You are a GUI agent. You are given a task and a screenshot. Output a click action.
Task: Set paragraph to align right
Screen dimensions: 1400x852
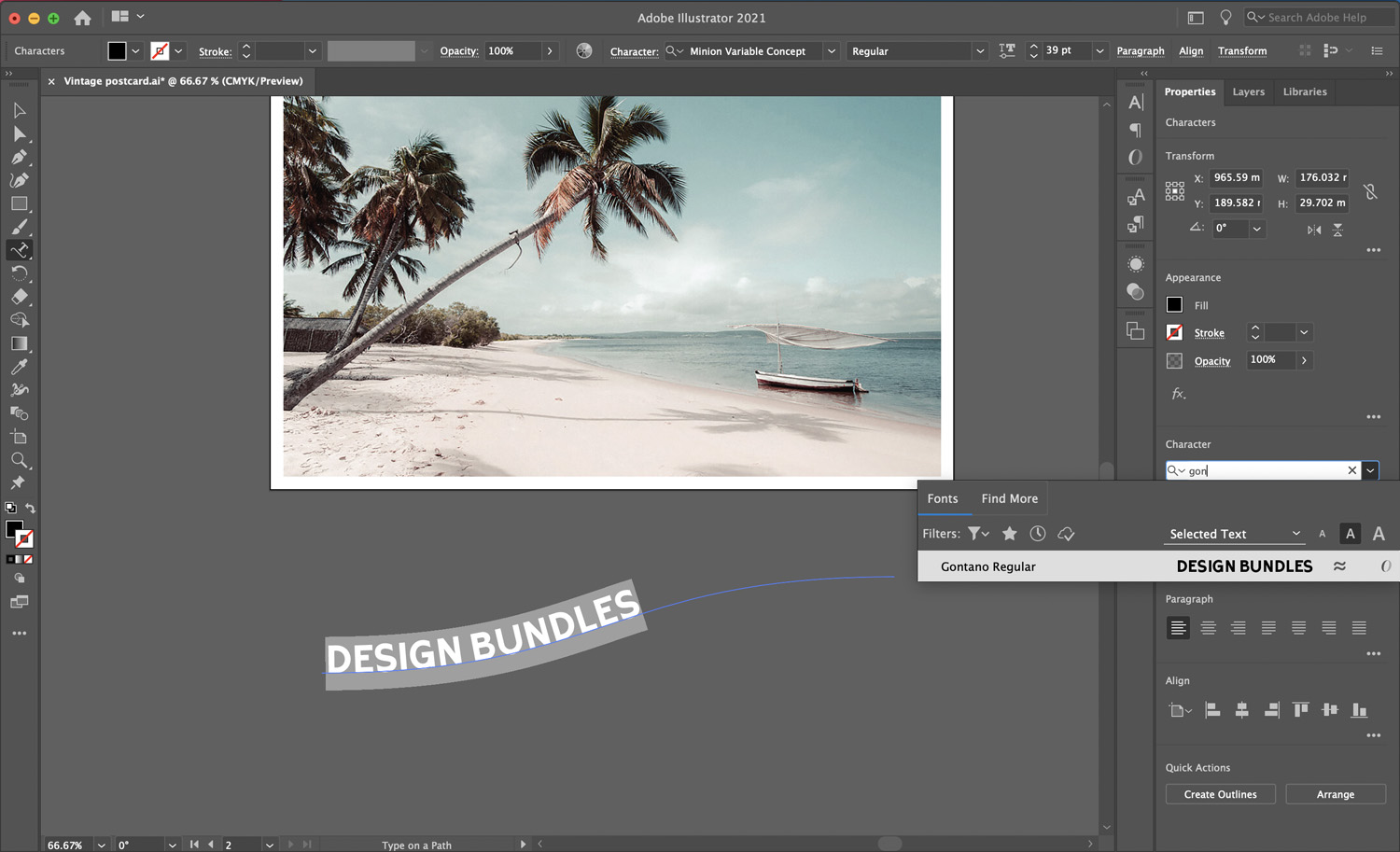[1239, 628]
